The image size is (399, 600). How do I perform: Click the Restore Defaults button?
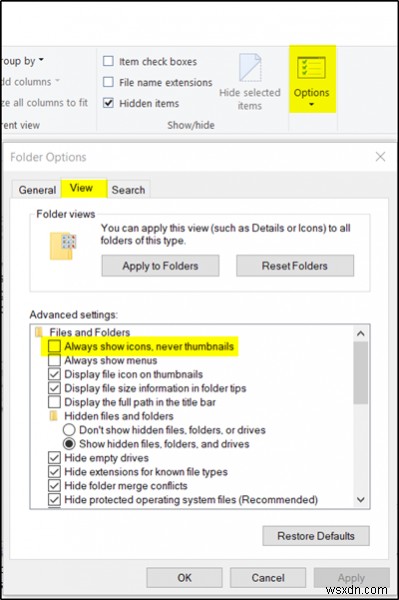(x=316, y=536)
